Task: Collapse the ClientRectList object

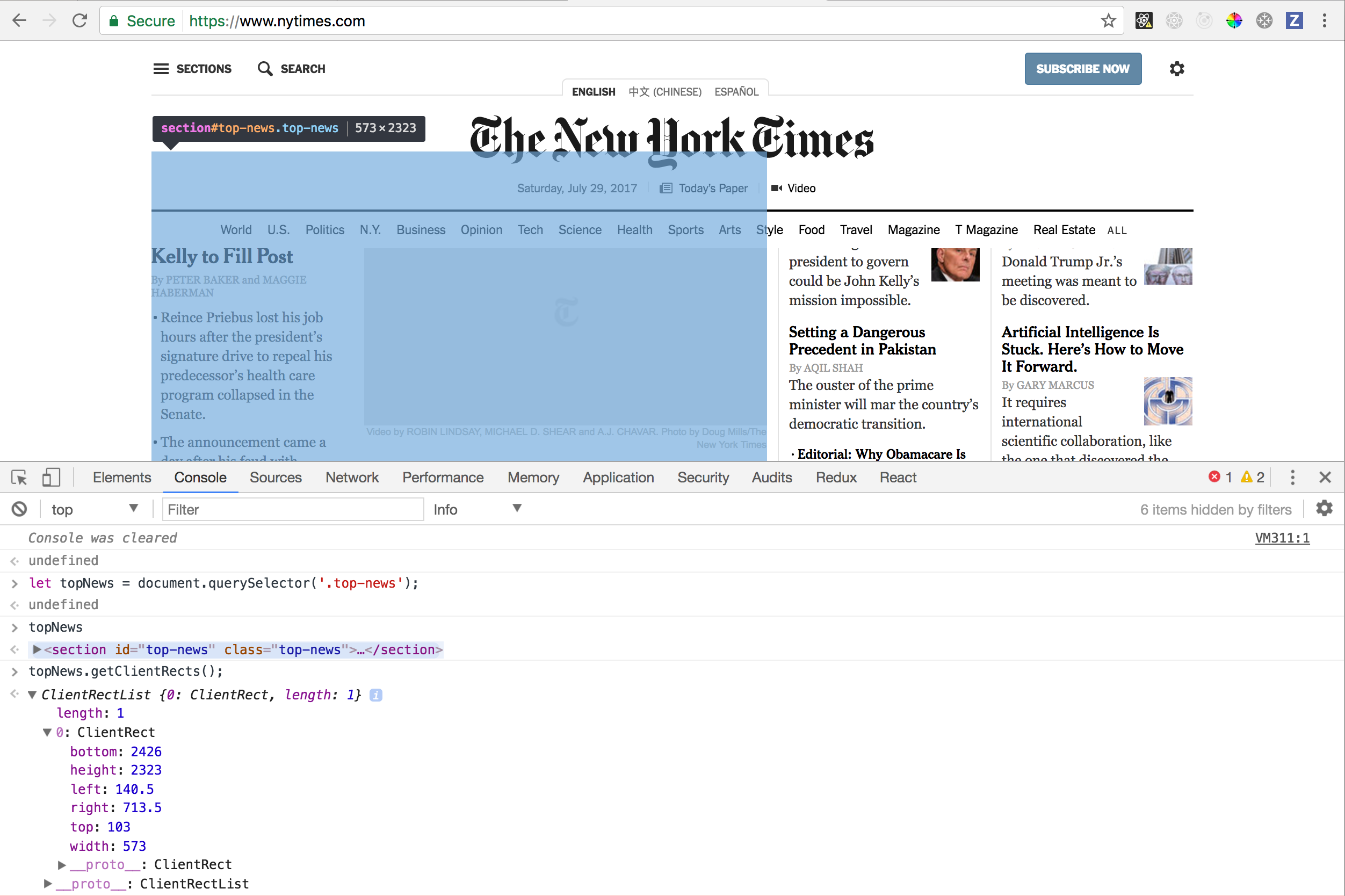Action: [33, 695]
